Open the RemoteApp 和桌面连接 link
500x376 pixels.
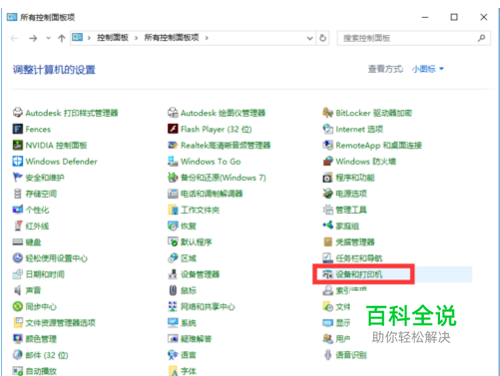(x=379, y=145)
